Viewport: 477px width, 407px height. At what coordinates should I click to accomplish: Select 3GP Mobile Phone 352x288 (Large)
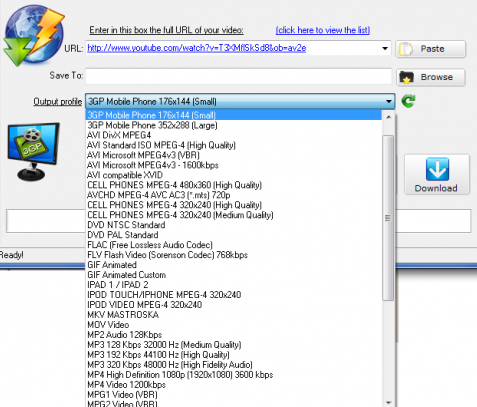click(234, 125)
